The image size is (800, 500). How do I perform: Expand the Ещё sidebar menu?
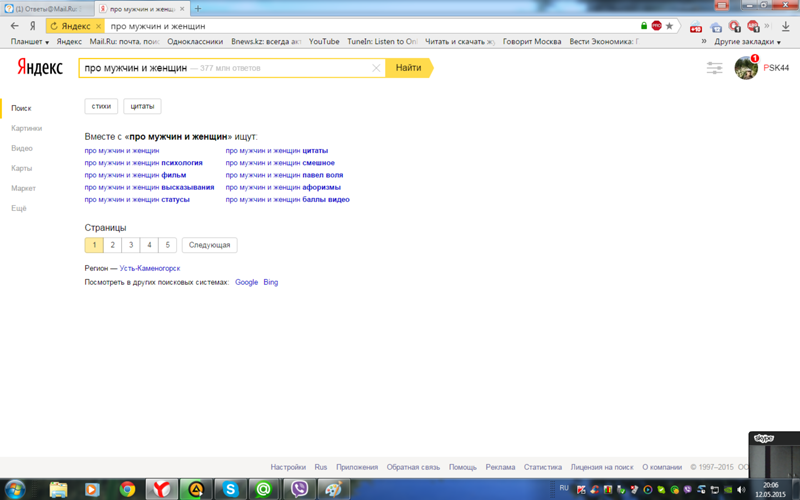pyautogui.click(x=19, y=208)
